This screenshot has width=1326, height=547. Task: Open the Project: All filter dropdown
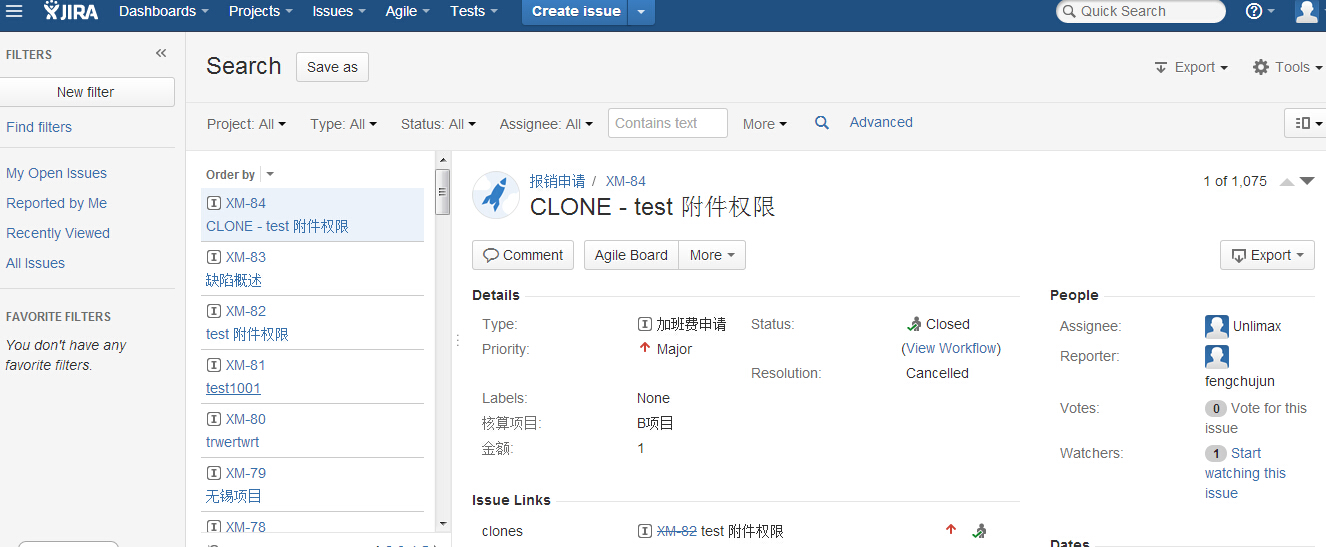[x=246, y=124]
